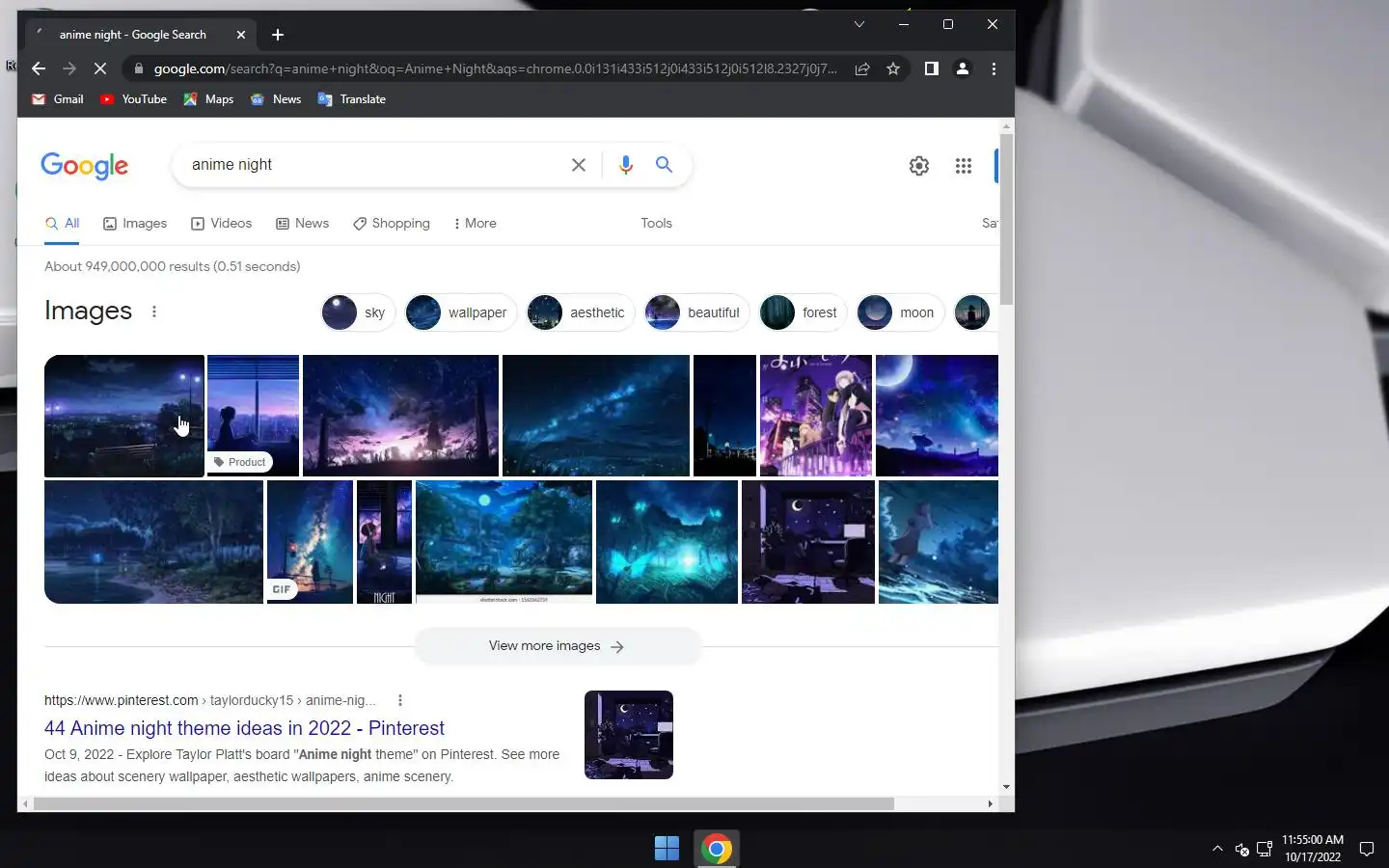This screenshot has height=868, width=1389.
Task: Filter images by beautiful chip
Action: tap(696, 312)
